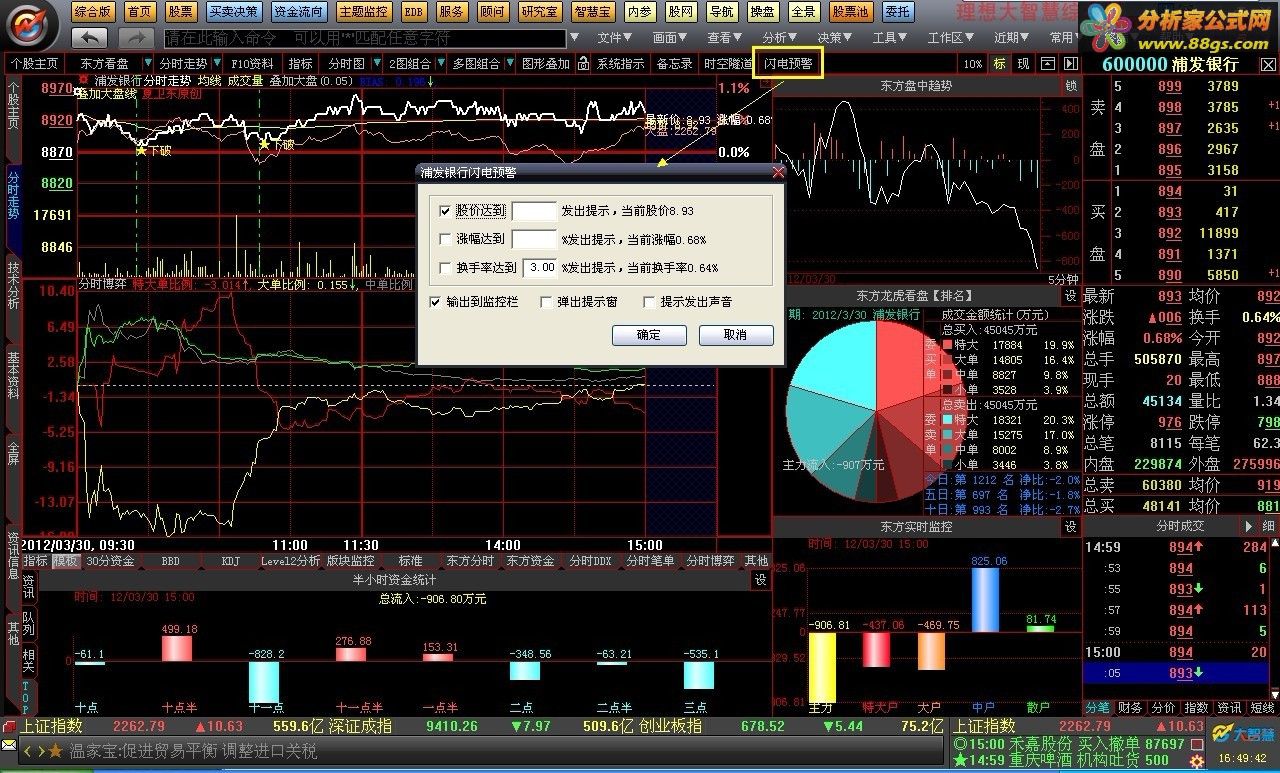Open the 工具 menu

pos(888,38)
